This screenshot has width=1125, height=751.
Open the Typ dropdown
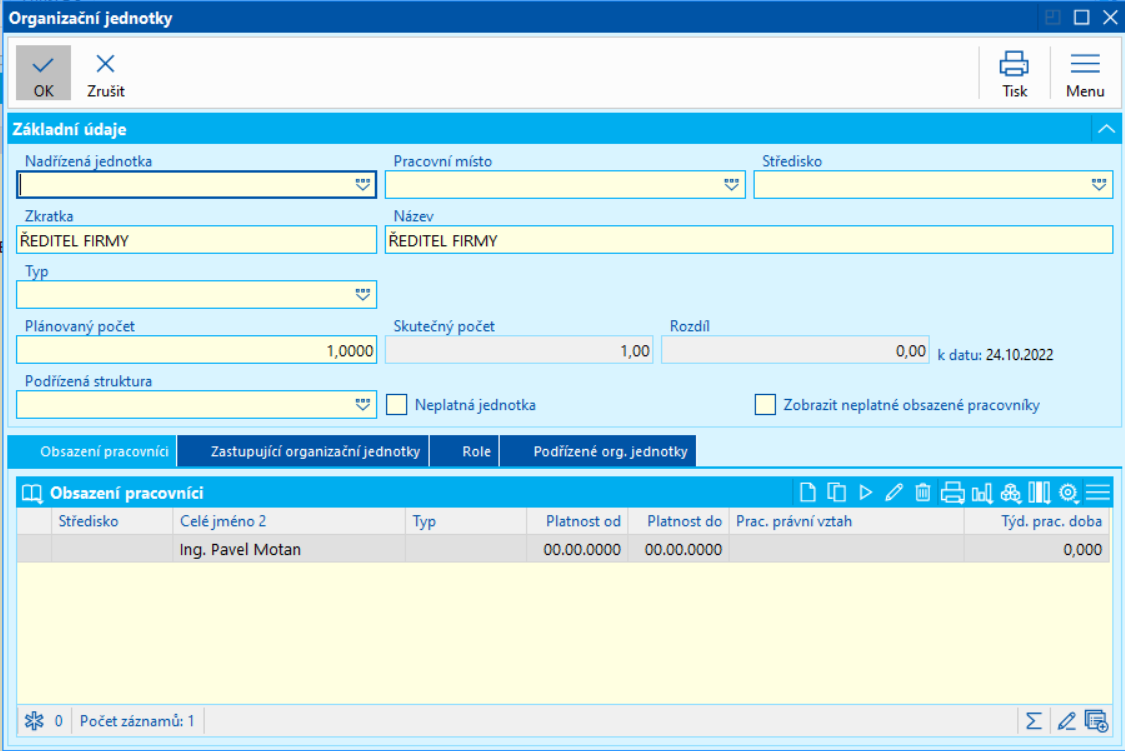click(x=362, y=294)
